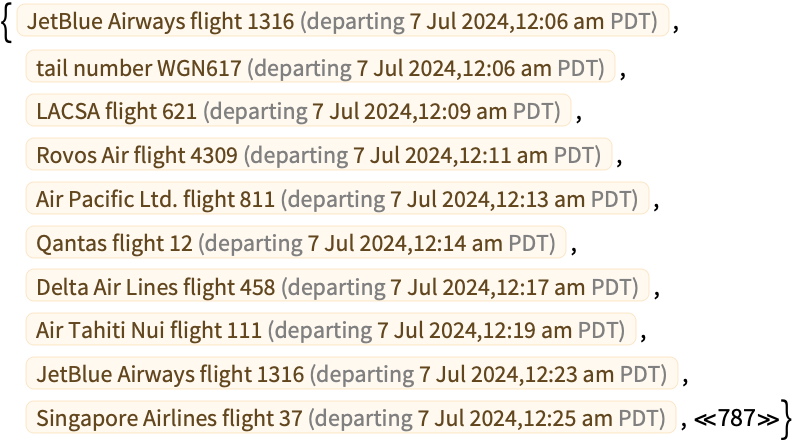The width and height of the screenshot is (795, 441).
Task: Click the 12:11 am PDT departure qualifier
Action: pyautogui.click(x=422, y=156)
